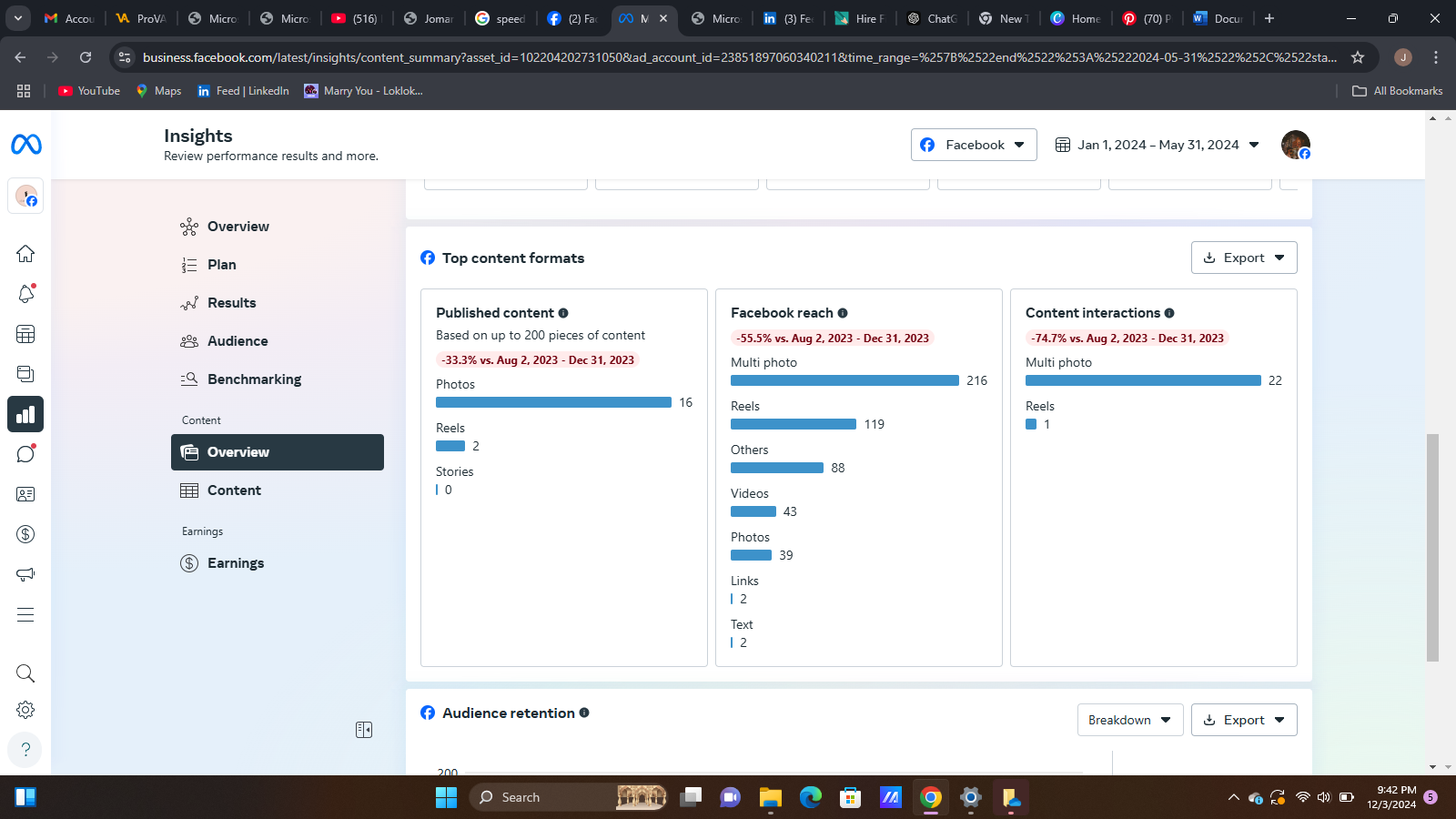
Task: Open the date range picker dropdown
Action: click(1157, 145)
